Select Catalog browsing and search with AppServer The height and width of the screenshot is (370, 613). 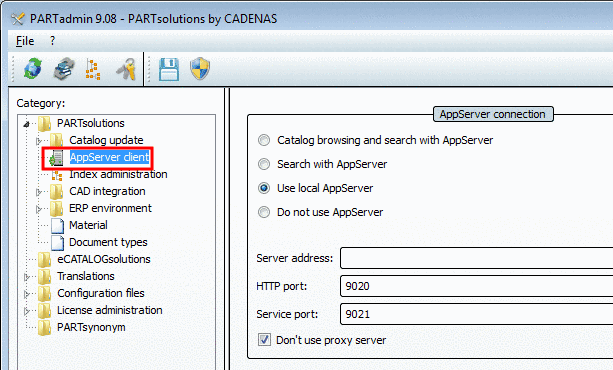[264, 140]
